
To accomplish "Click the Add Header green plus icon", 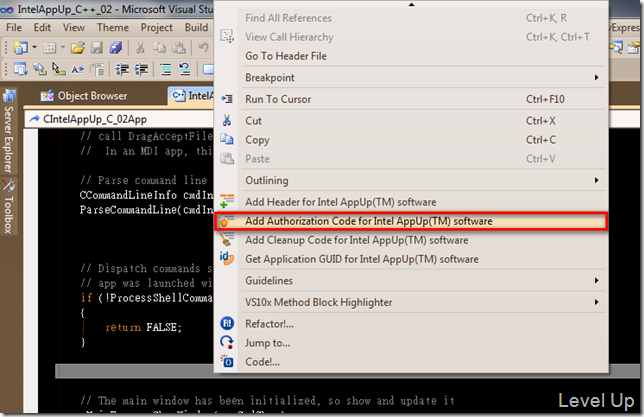I will click(227, 201).
